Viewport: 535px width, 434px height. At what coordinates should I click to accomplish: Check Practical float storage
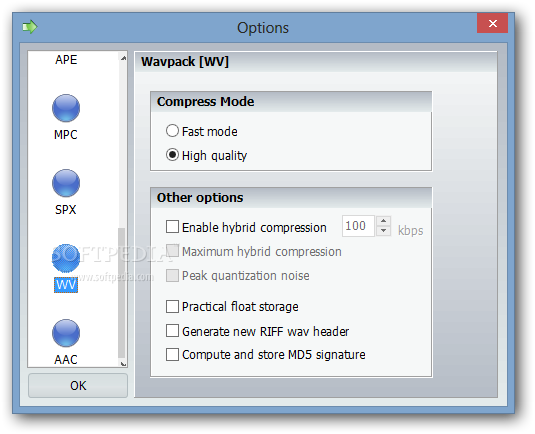172,306
